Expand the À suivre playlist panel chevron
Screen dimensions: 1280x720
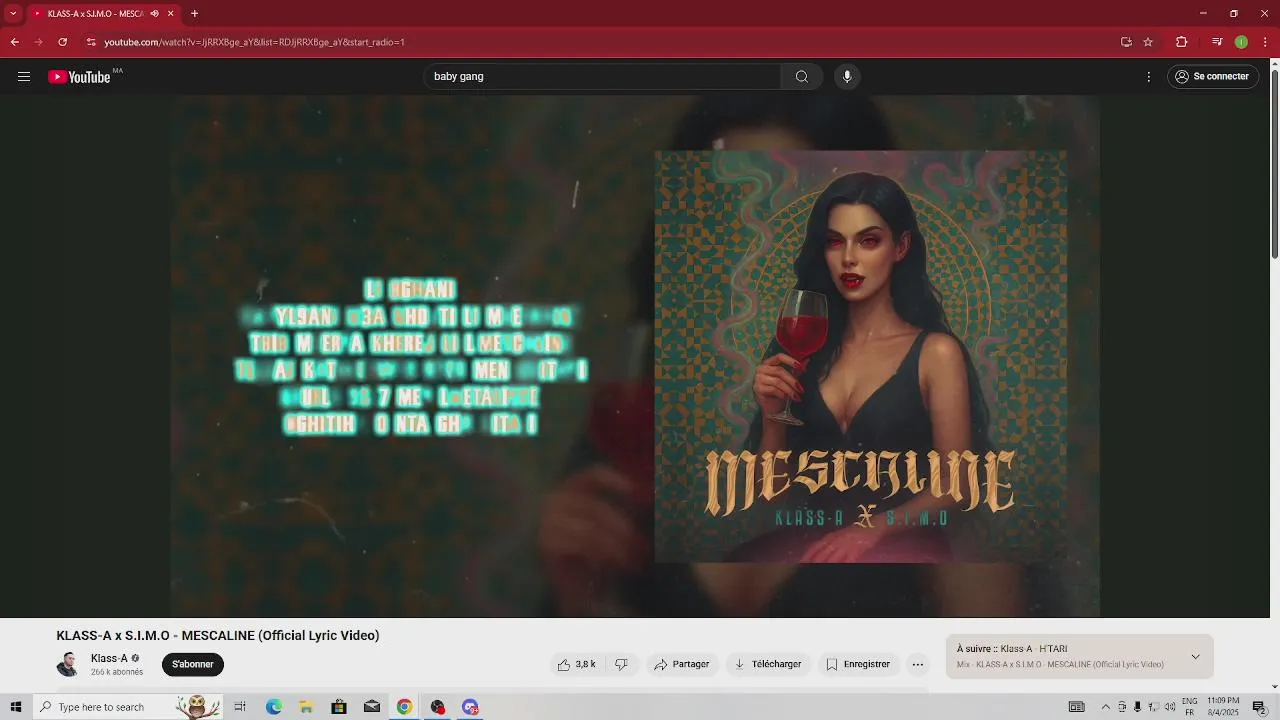[1195, 657]
